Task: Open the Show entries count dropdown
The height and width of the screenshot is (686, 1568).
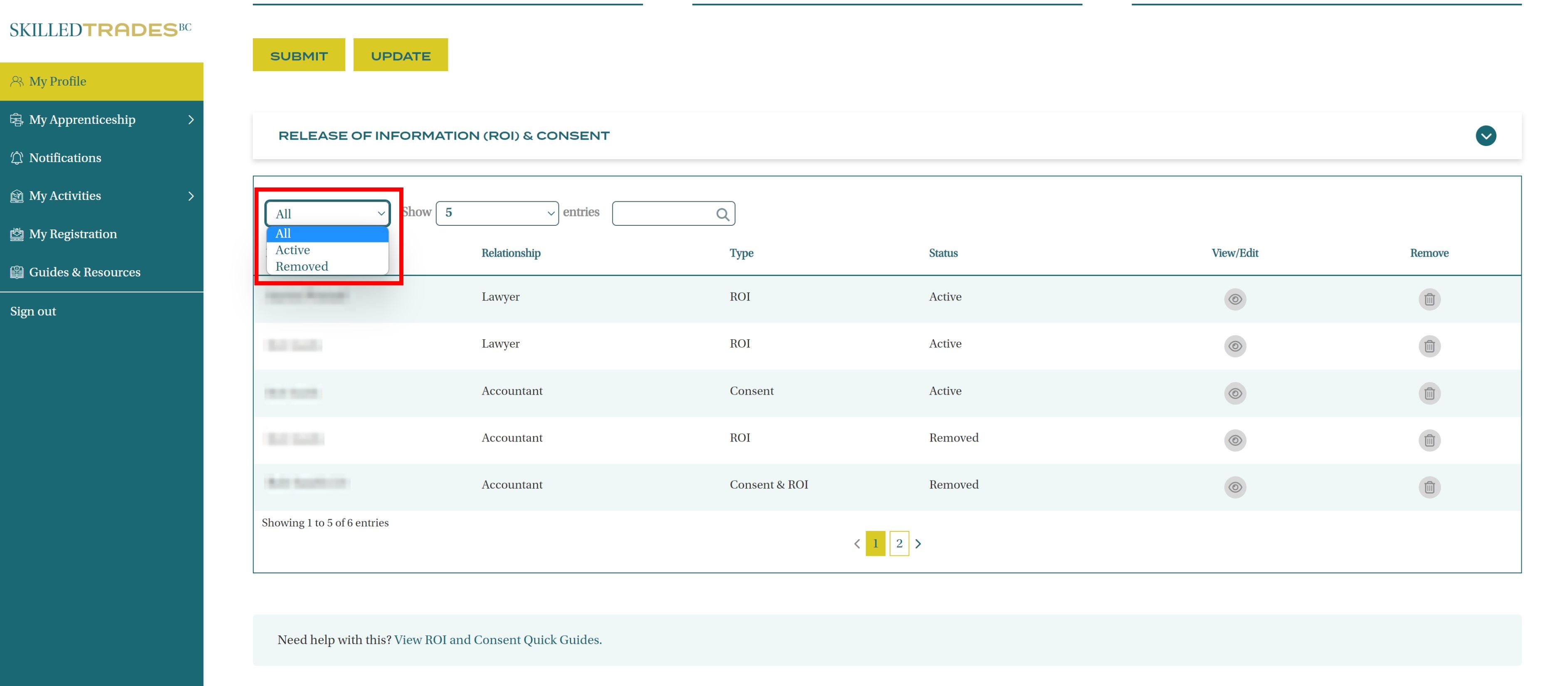Action: (497, 213)
